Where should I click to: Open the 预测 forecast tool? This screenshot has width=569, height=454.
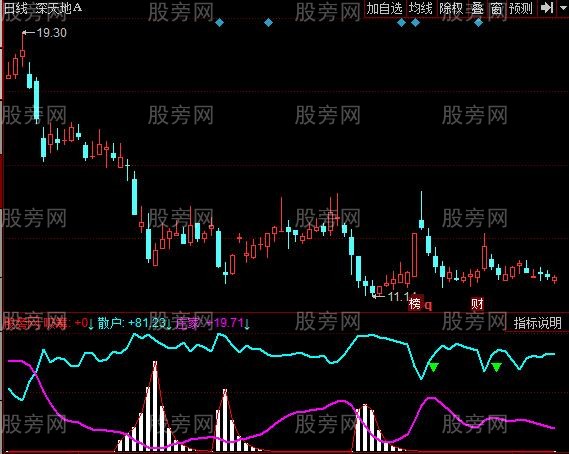(x=520, y=9)
